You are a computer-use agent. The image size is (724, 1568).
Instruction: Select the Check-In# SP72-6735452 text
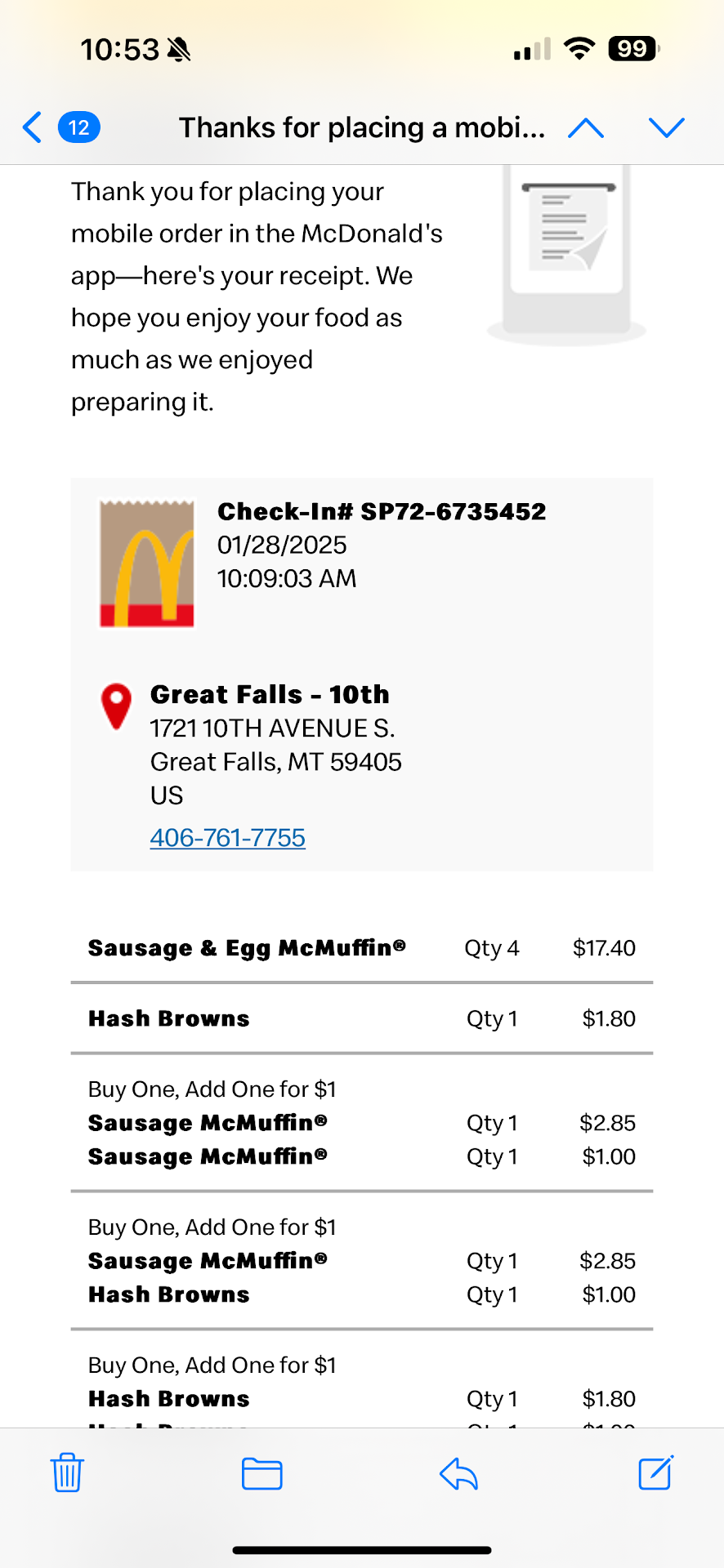[382, 511]
